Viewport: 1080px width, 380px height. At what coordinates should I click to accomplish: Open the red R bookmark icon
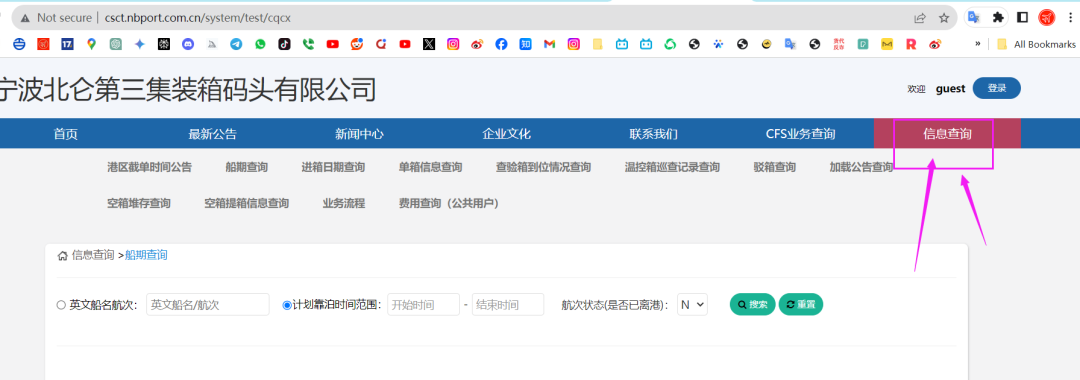911,44
